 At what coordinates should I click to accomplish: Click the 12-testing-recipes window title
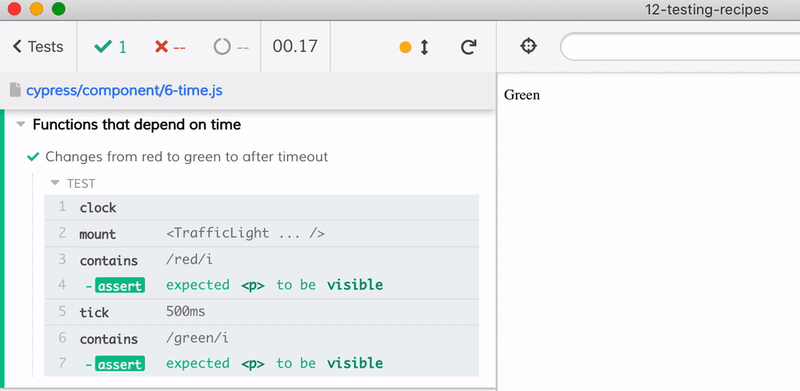(x=707, y=10)
